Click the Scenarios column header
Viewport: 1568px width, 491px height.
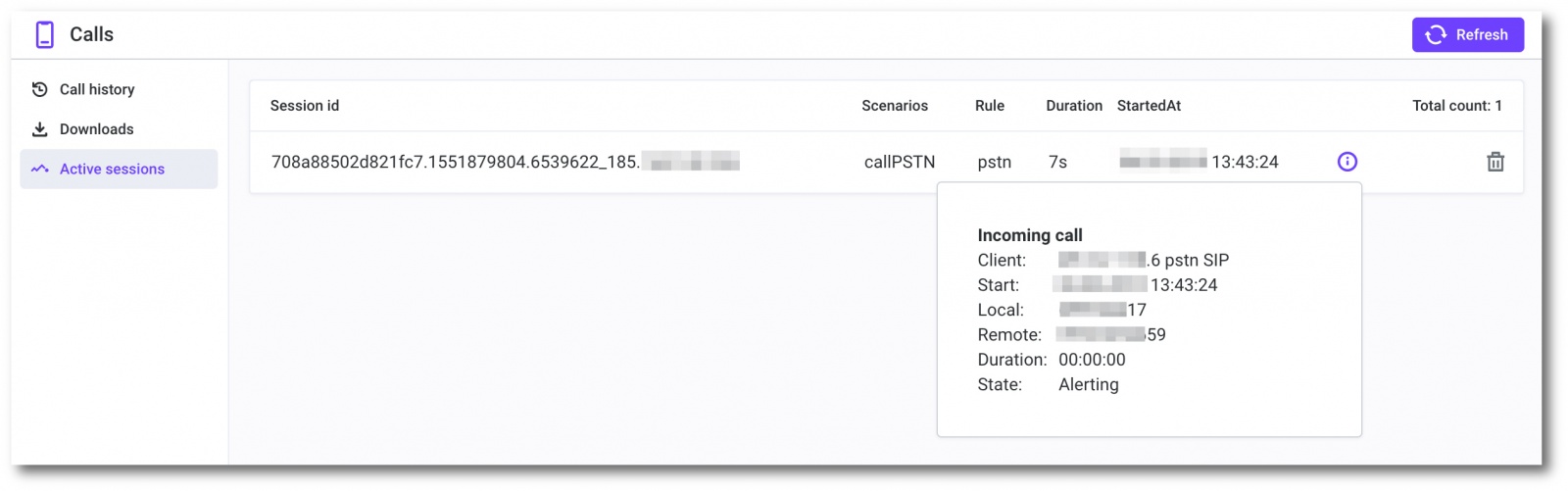coord(895,106)
